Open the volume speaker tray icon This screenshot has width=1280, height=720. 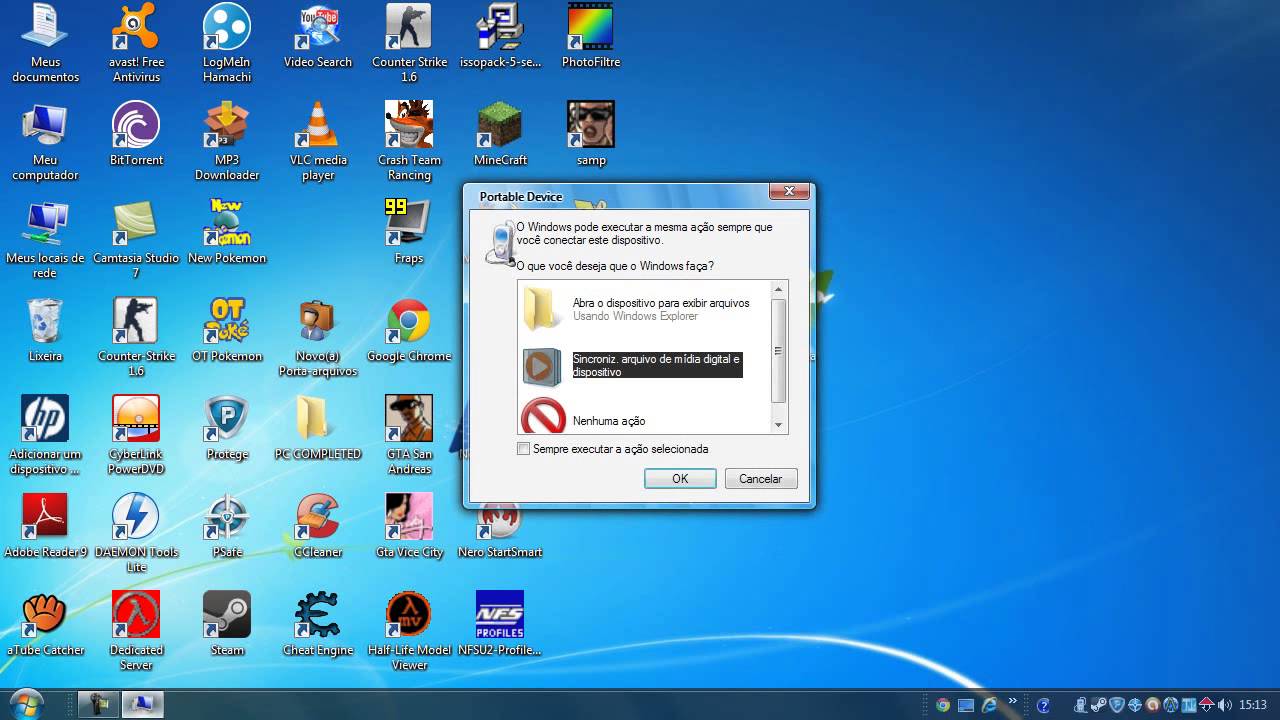(x=1225, y=705)
